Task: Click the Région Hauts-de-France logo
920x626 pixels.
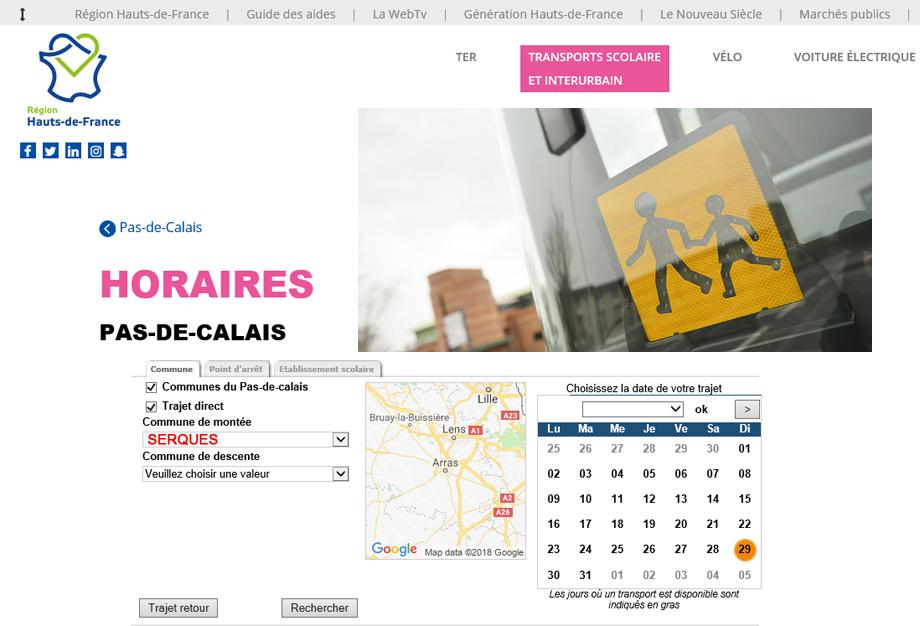Action: point(73,80)
